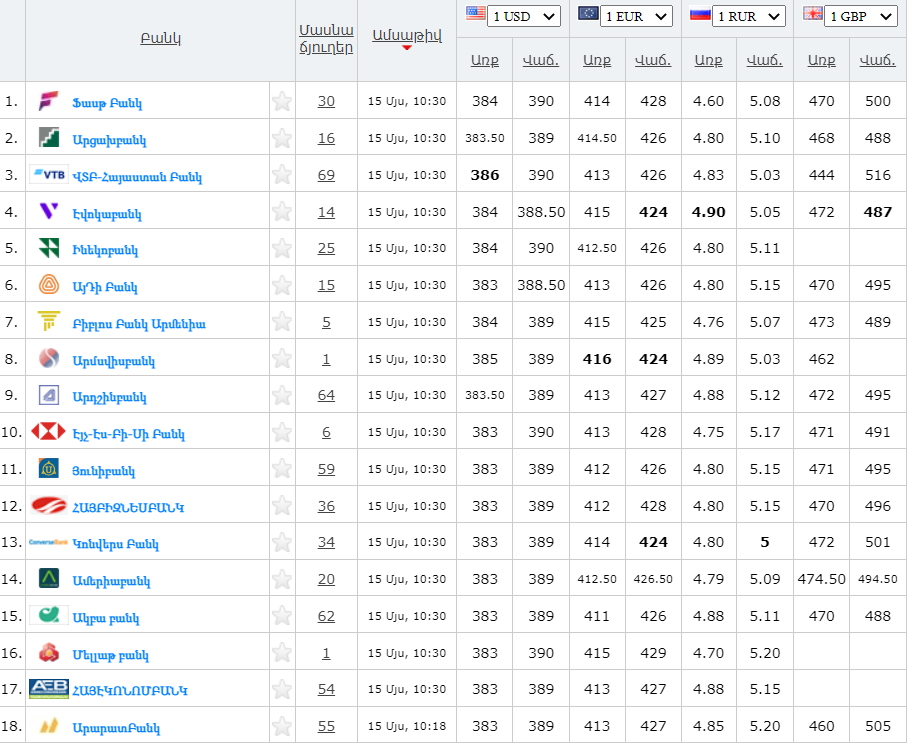Toggle favorite star for row 7 bank
The width and height of the screenshot is (908, 743).
click(282, 322)
